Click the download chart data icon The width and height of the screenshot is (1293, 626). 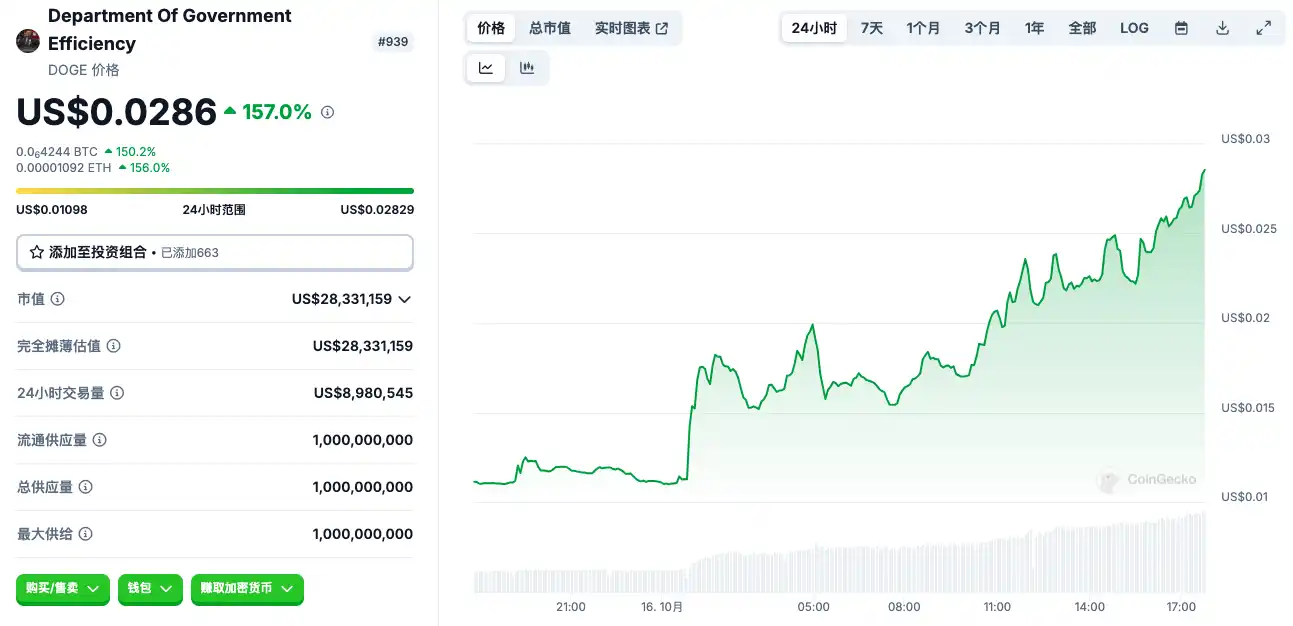click(x=1222, y=28)
